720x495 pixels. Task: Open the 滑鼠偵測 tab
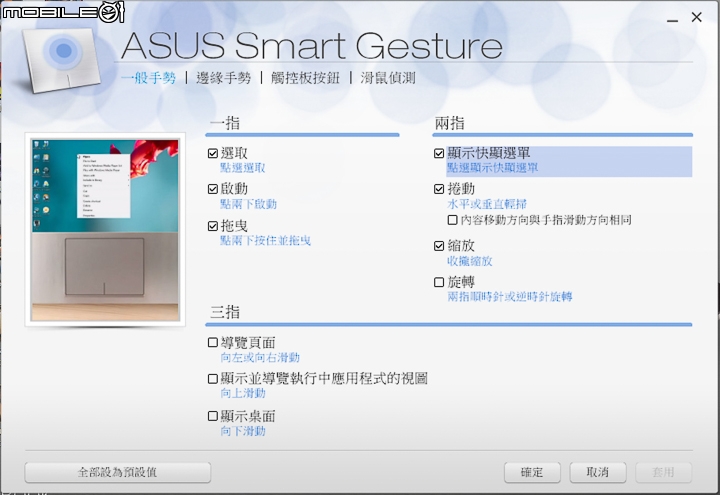coord(388,78)
